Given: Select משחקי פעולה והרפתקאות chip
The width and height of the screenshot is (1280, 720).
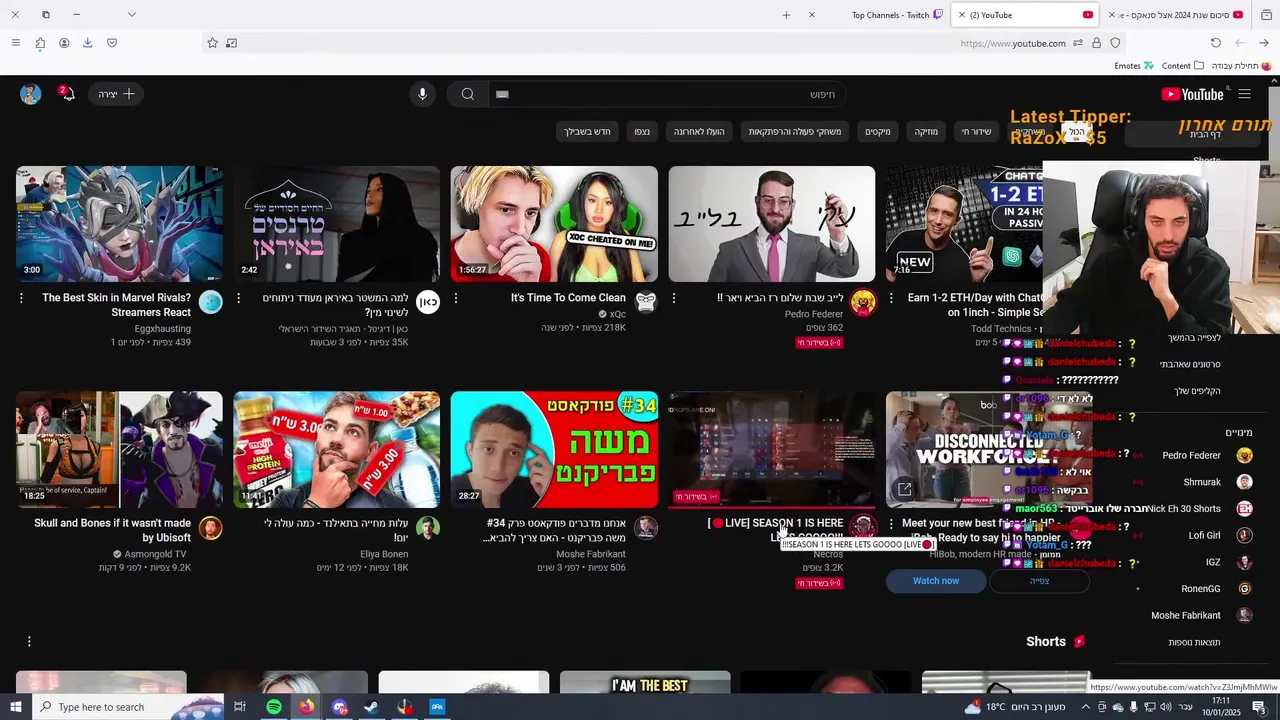Looking at the screenshot, I should (x=795, y=131).
